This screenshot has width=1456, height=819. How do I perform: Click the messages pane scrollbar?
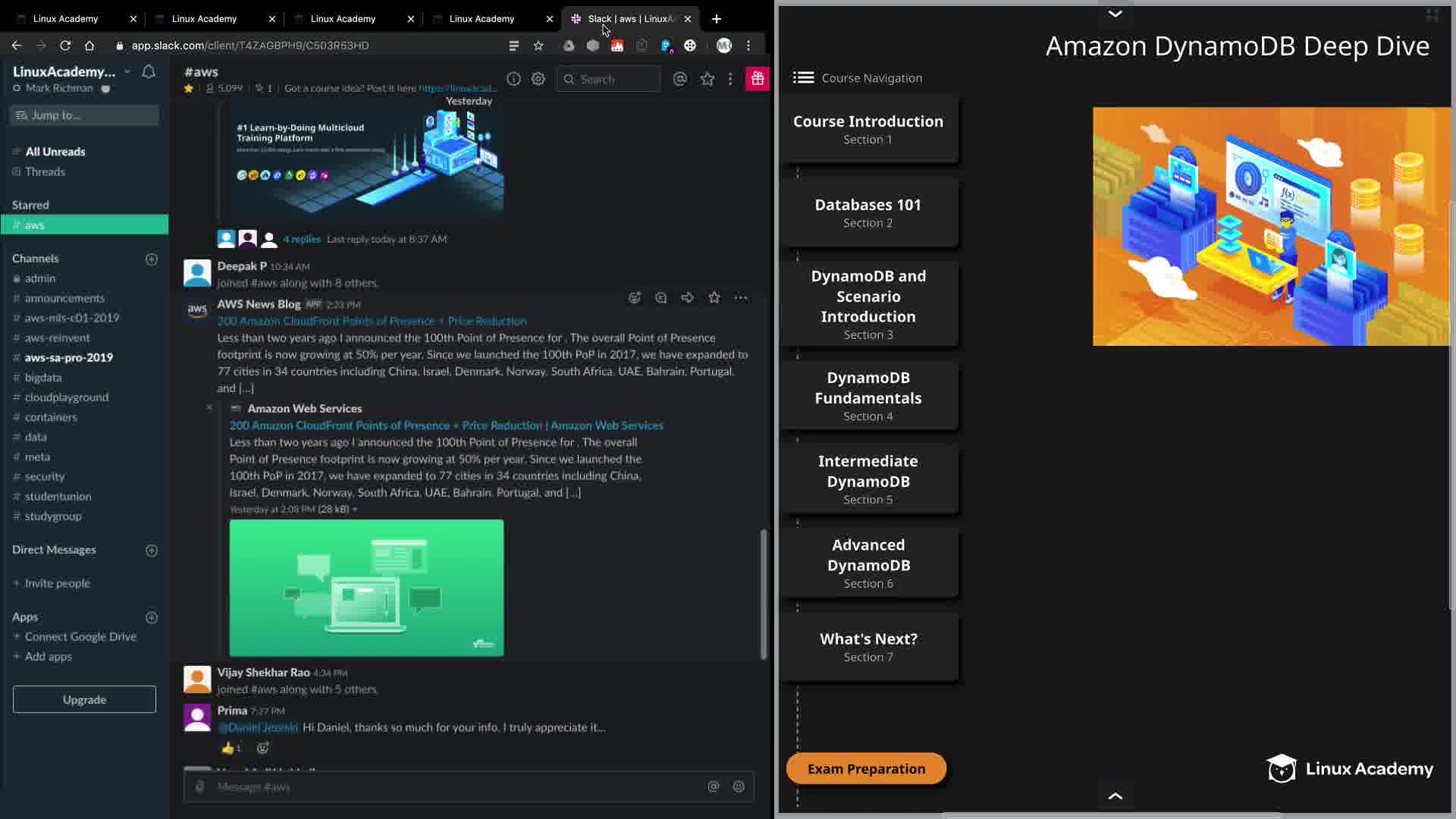[x=764, y=594]
